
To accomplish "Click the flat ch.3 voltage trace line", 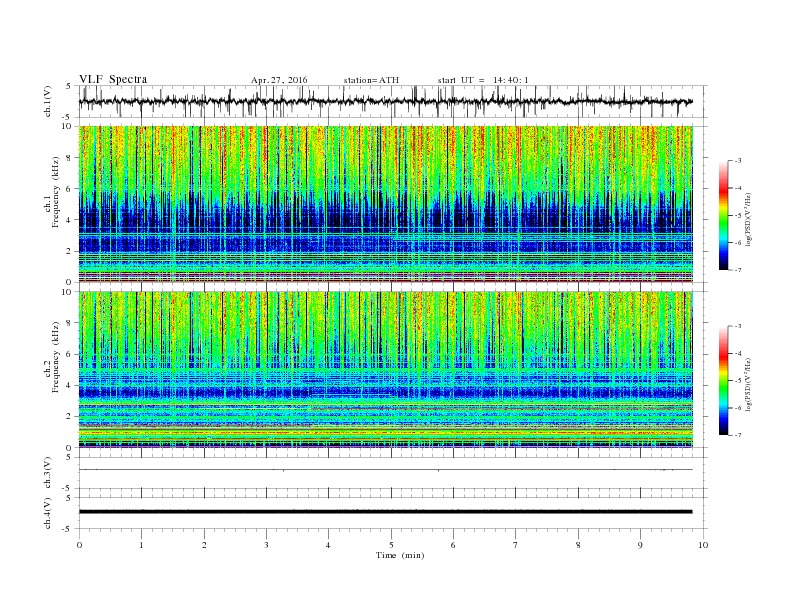I will pos(385,470).
